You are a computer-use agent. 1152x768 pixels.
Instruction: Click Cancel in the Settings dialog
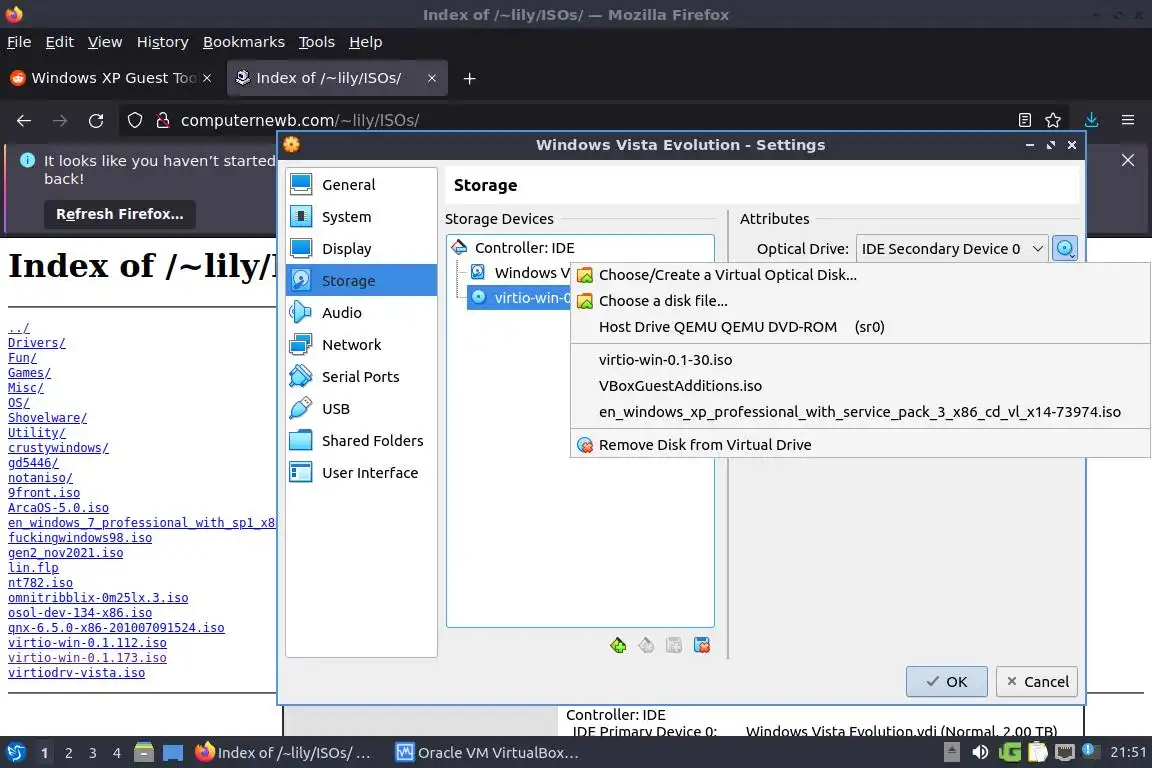click(x=1037, y=681)
